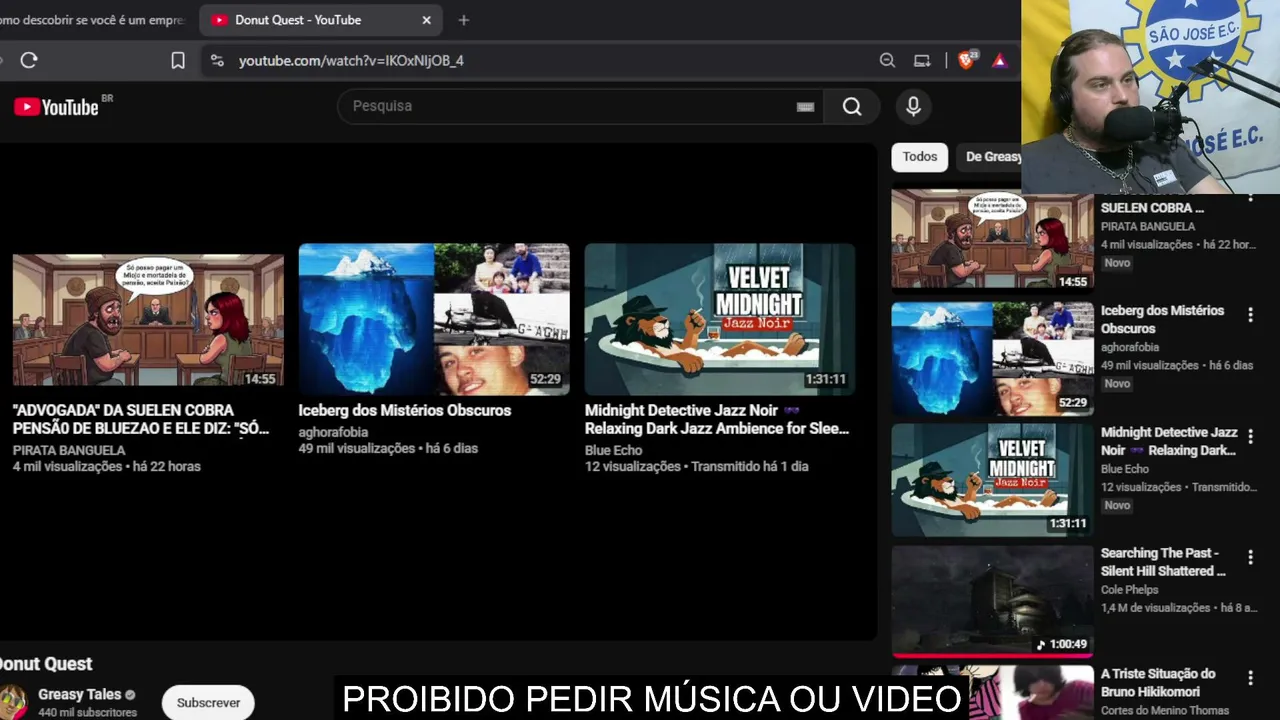Play end-screen Velvet Midnight thumbnail 1:31:11
Image resolution: width=1280 pixels, height=720 pixels.
pyautogui.click(x=720, y=320)
